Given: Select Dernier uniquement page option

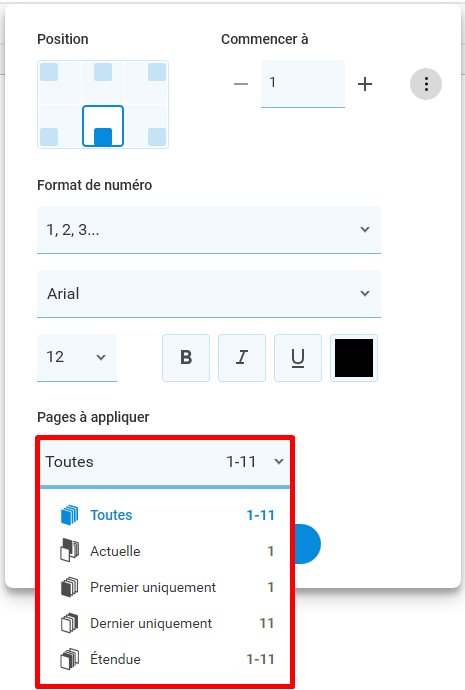Looking at the screenshot, I should click(x=167, y=623).
